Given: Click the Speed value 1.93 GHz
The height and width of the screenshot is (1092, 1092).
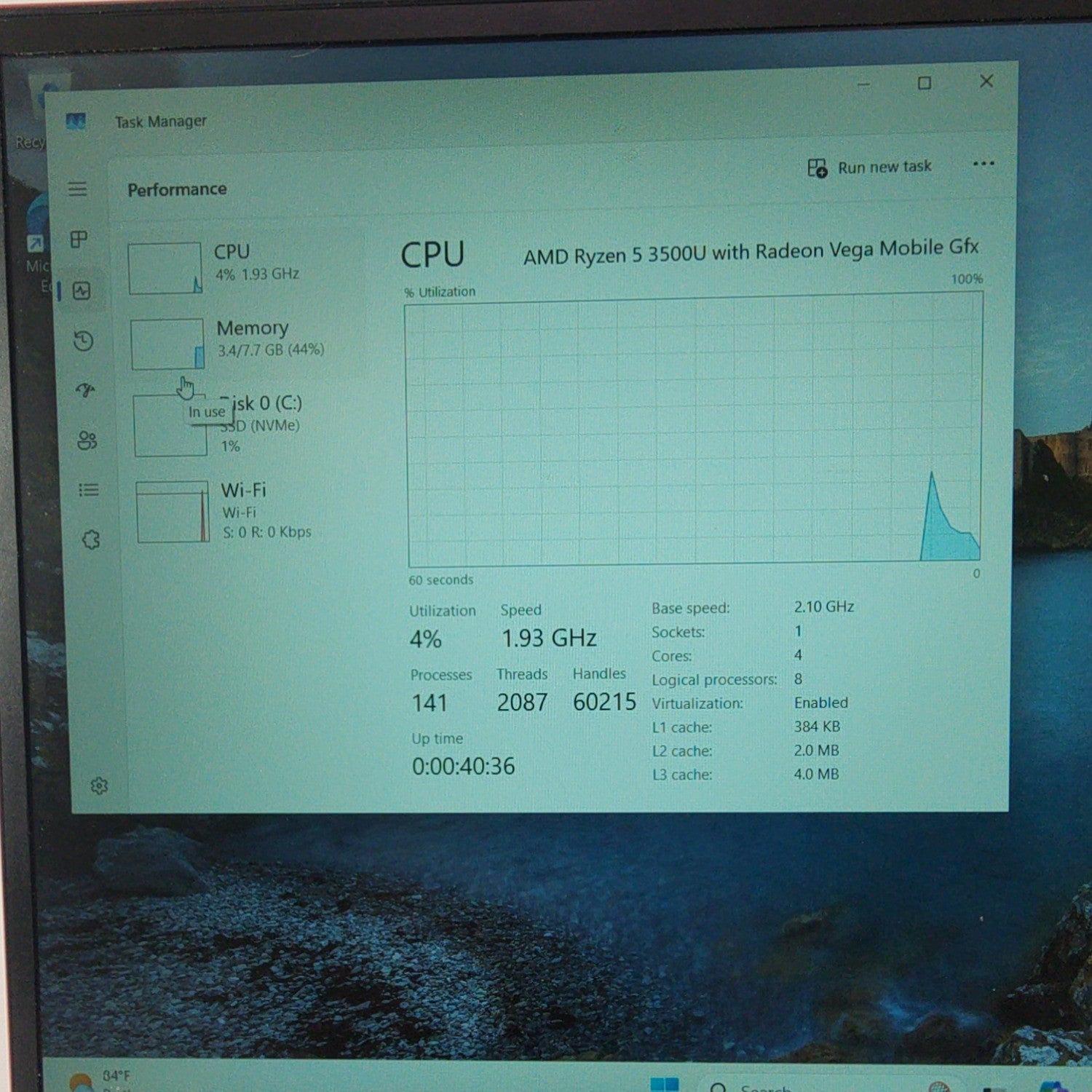Looking at the screenshot, I should 549,638.
